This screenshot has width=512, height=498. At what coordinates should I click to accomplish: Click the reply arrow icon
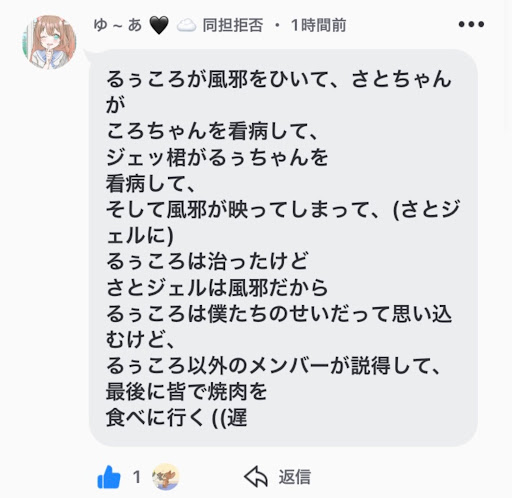(x=256, y=477)
